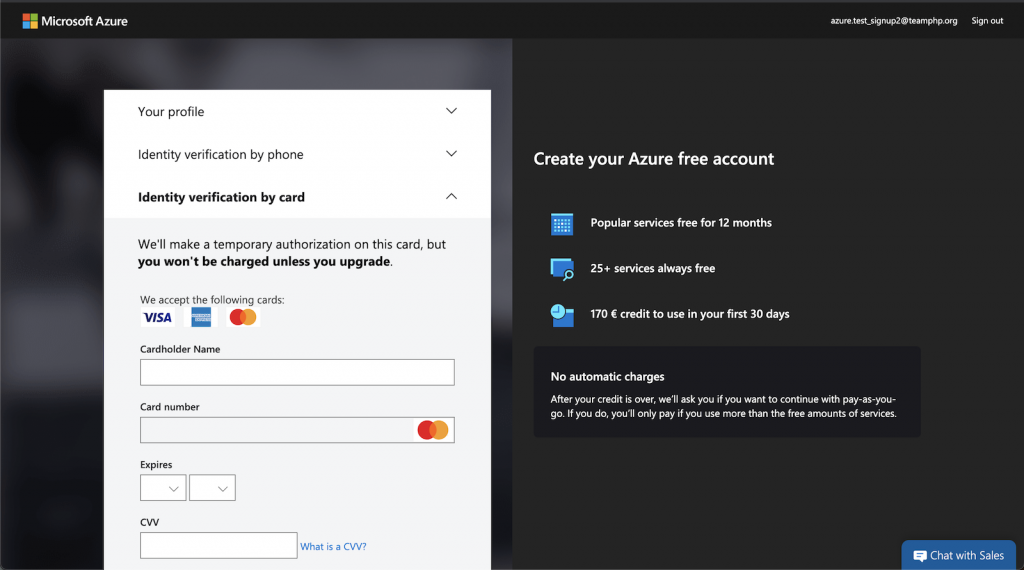The image size is (1024, 570).
Task: Open Chat with Sales button
Action: point(959,556)
